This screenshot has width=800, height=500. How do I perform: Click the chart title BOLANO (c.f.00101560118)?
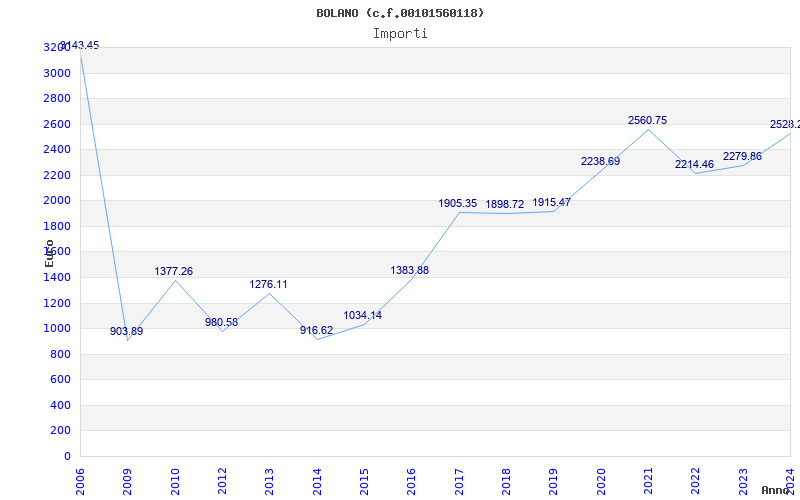coord(400,13)
